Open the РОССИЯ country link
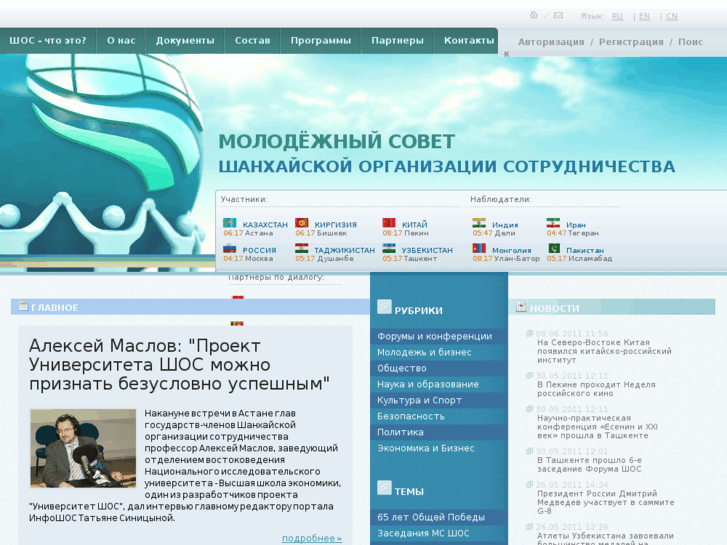 pos(259,250)
